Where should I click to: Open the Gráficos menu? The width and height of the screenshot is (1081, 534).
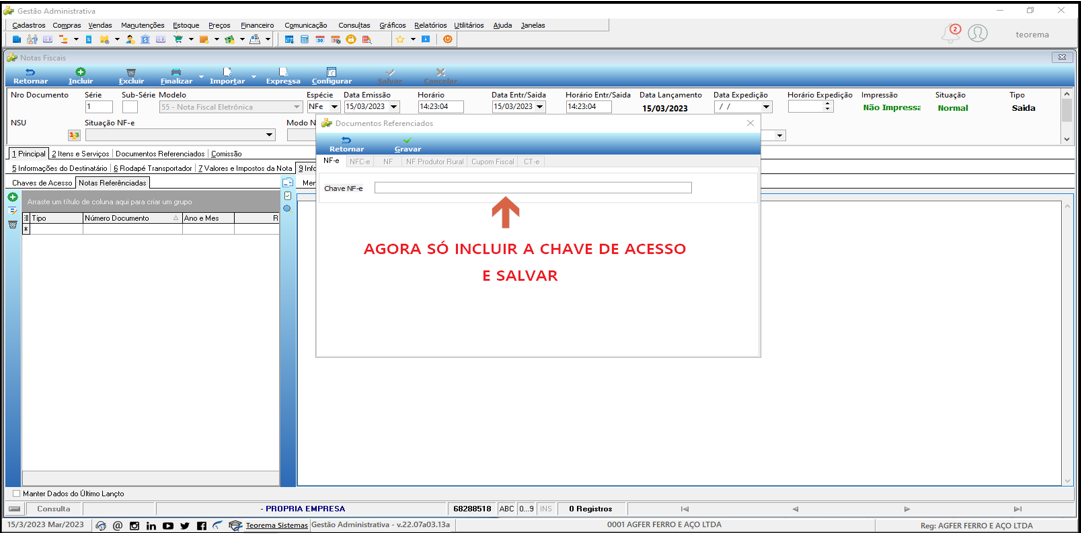tap(392, 25)
